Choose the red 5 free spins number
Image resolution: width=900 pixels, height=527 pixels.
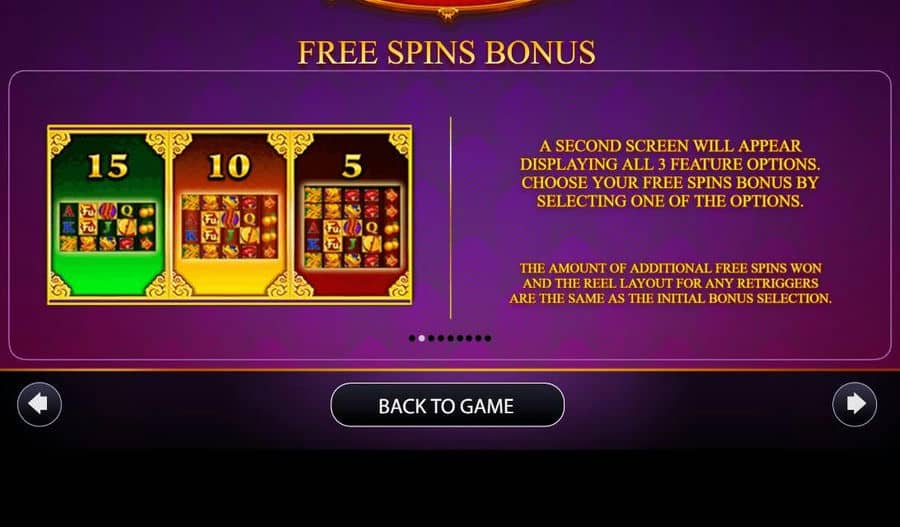(x=352, y=166)
